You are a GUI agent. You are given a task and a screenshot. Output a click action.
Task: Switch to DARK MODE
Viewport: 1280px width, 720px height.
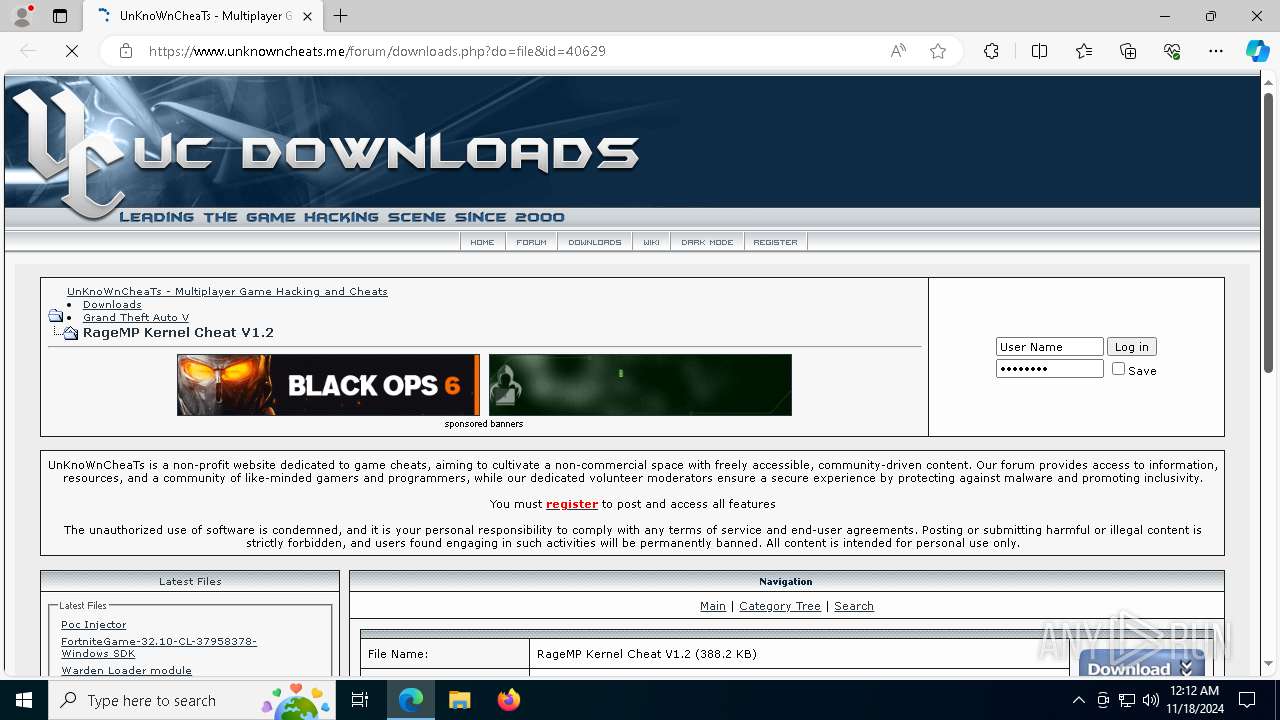click(x=707, y=242)
